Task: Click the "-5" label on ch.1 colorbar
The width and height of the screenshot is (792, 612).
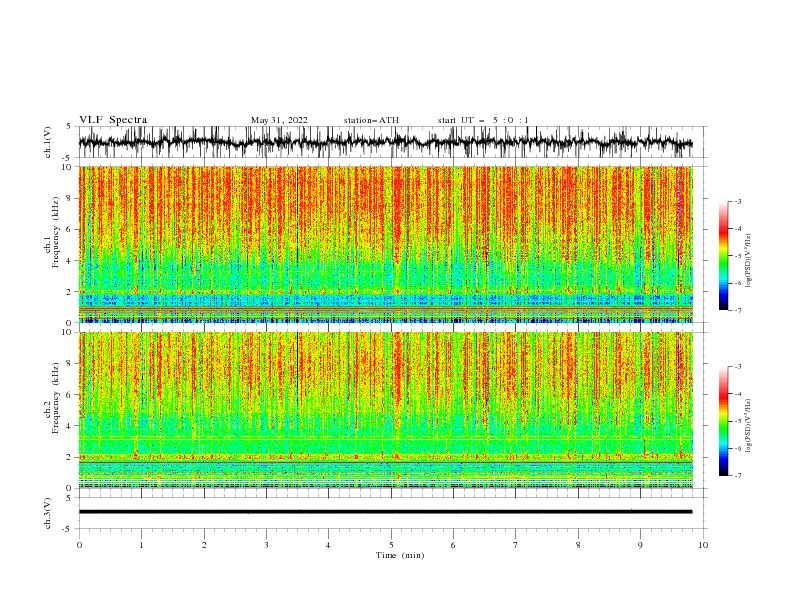Action: (738, 256)
